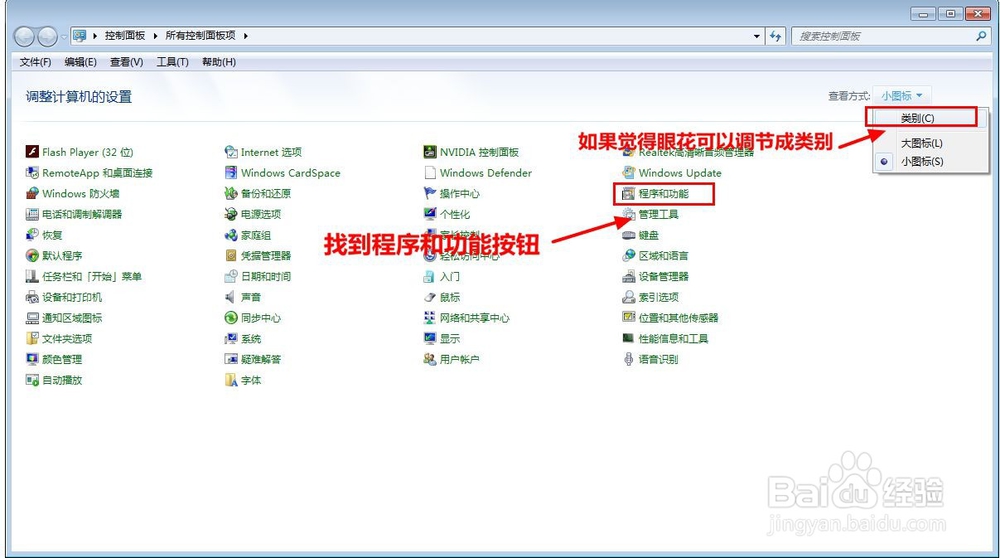This screenshot has height=558, width=1000.
Task: Expand the address bar history dropdown
Action: pyautogui.click(x=756, y=36)
